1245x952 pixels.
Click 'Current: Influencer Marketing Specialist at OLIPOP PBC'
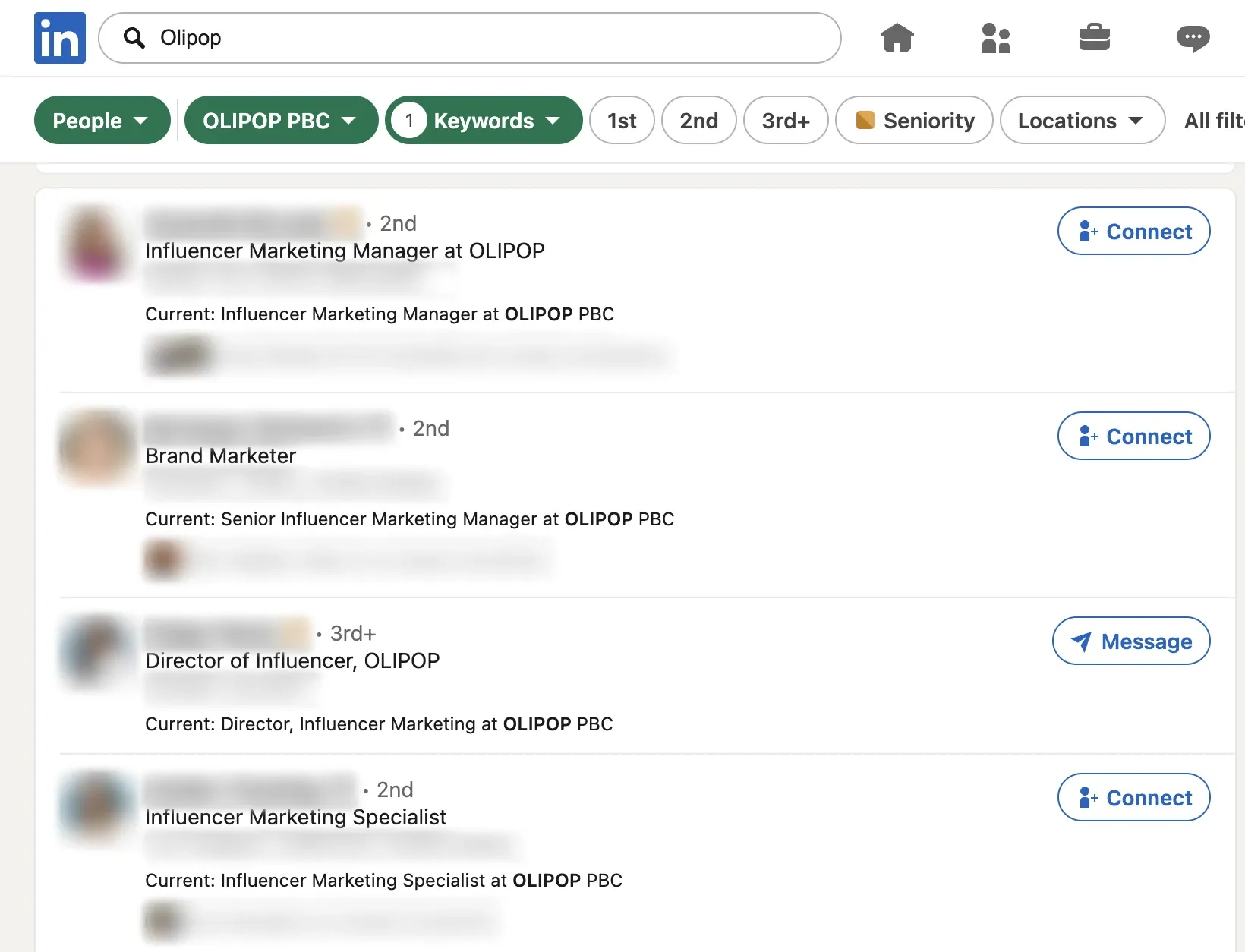coord(383,880)
